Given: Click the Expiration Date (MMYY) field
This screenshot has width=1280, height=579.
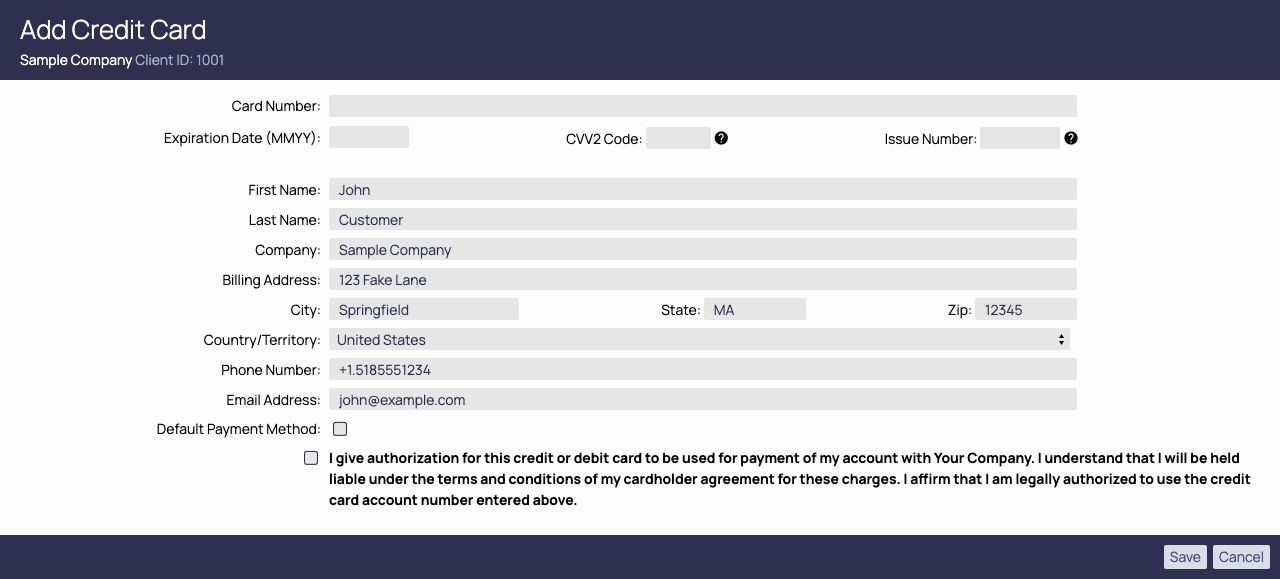Looking at the screenshot, I should point(369,137).
